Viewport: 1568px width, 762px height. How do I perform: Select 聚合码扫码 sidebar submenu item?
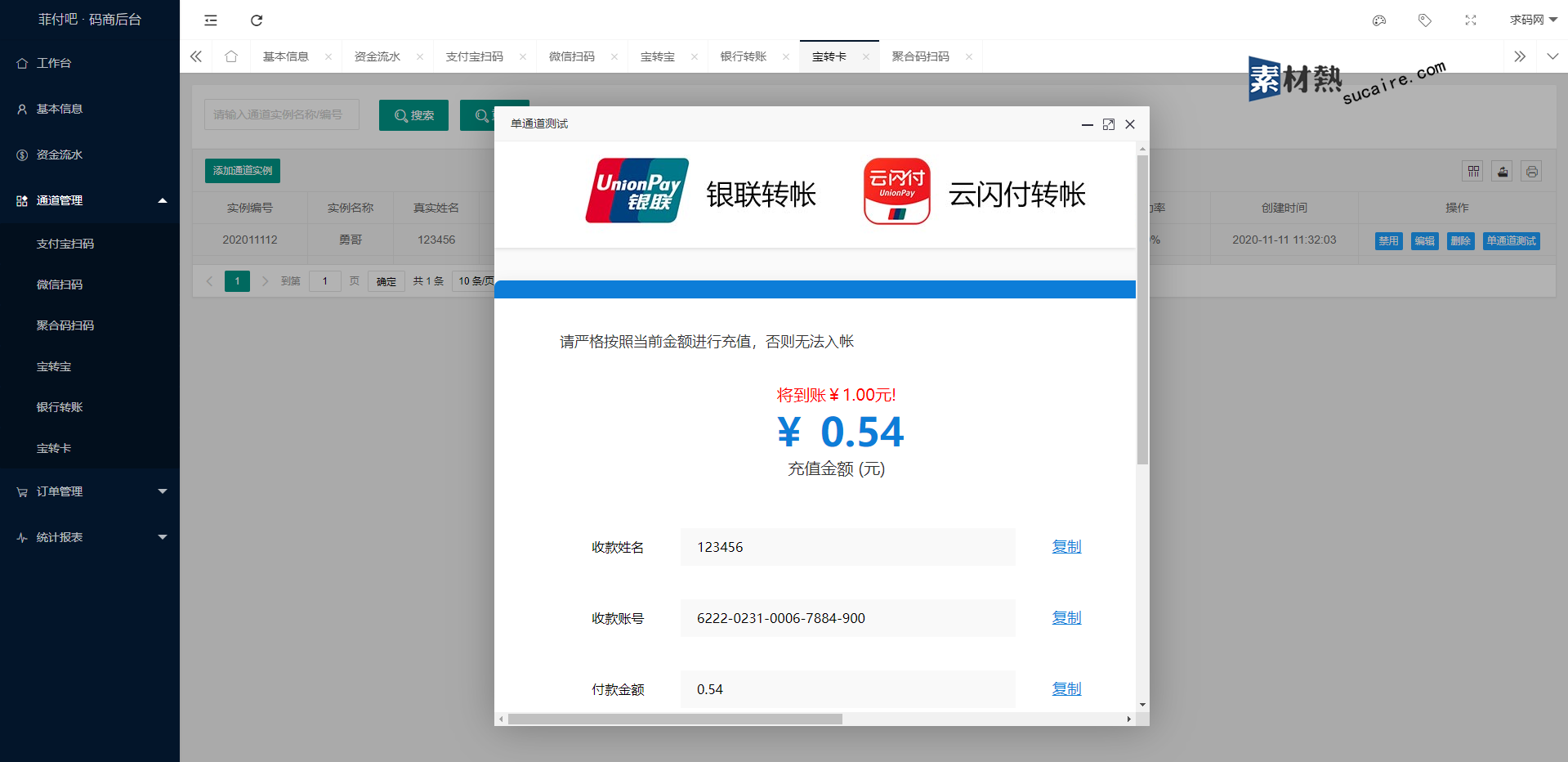[x=90, y=325]
